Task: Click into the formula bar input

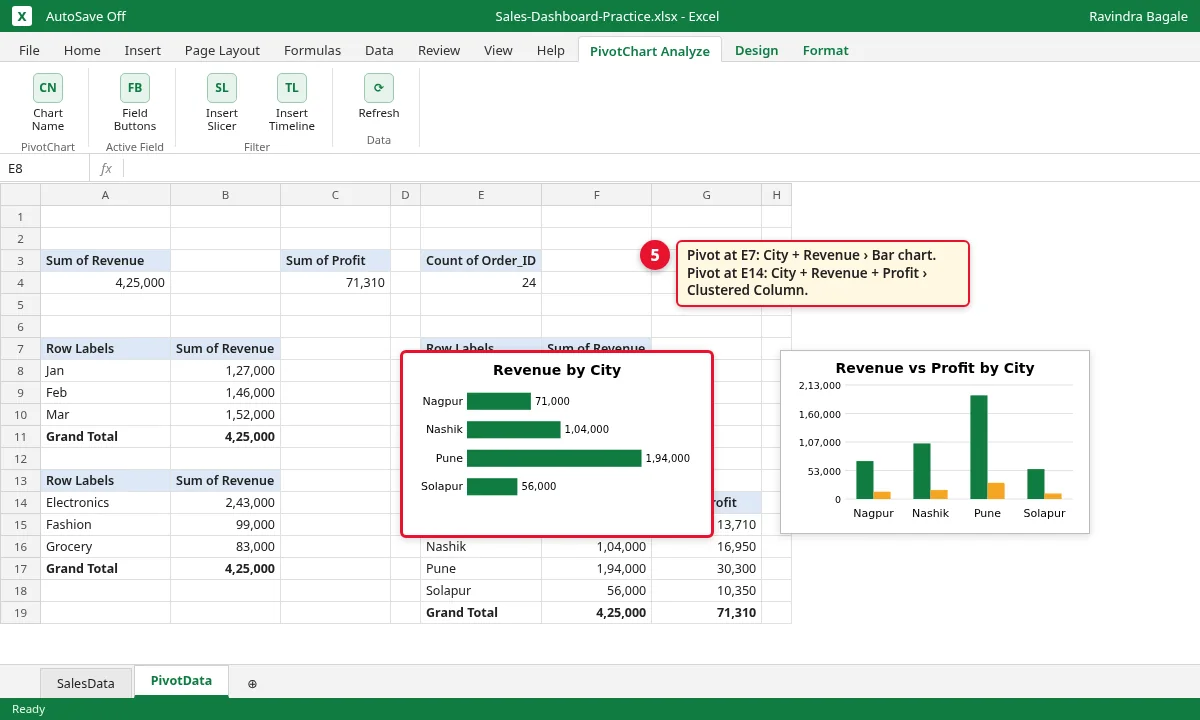Action: (x=660, y=169)
